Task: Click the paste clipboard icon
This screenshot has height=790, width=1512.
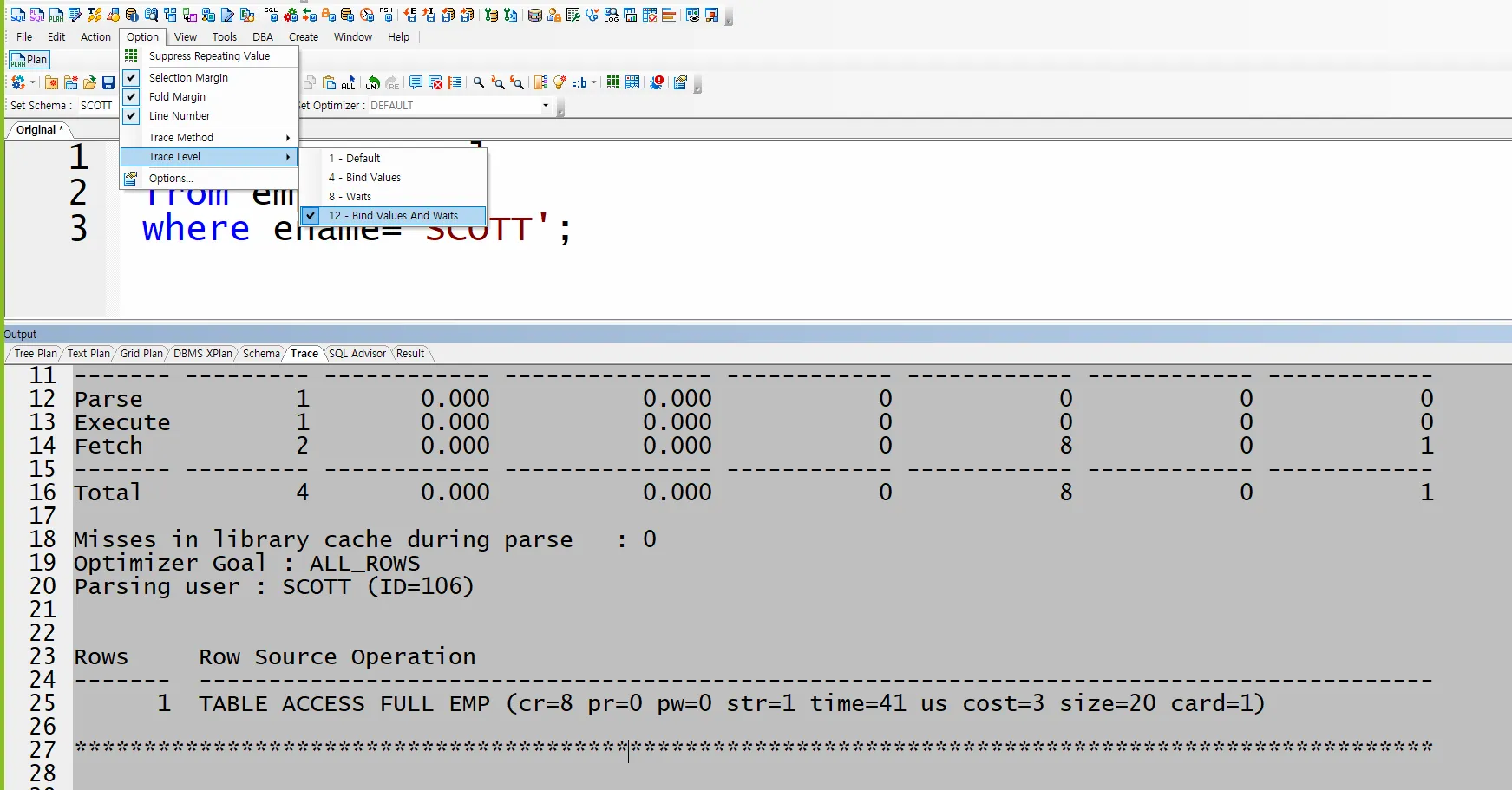Action: [x=329, y=82]
